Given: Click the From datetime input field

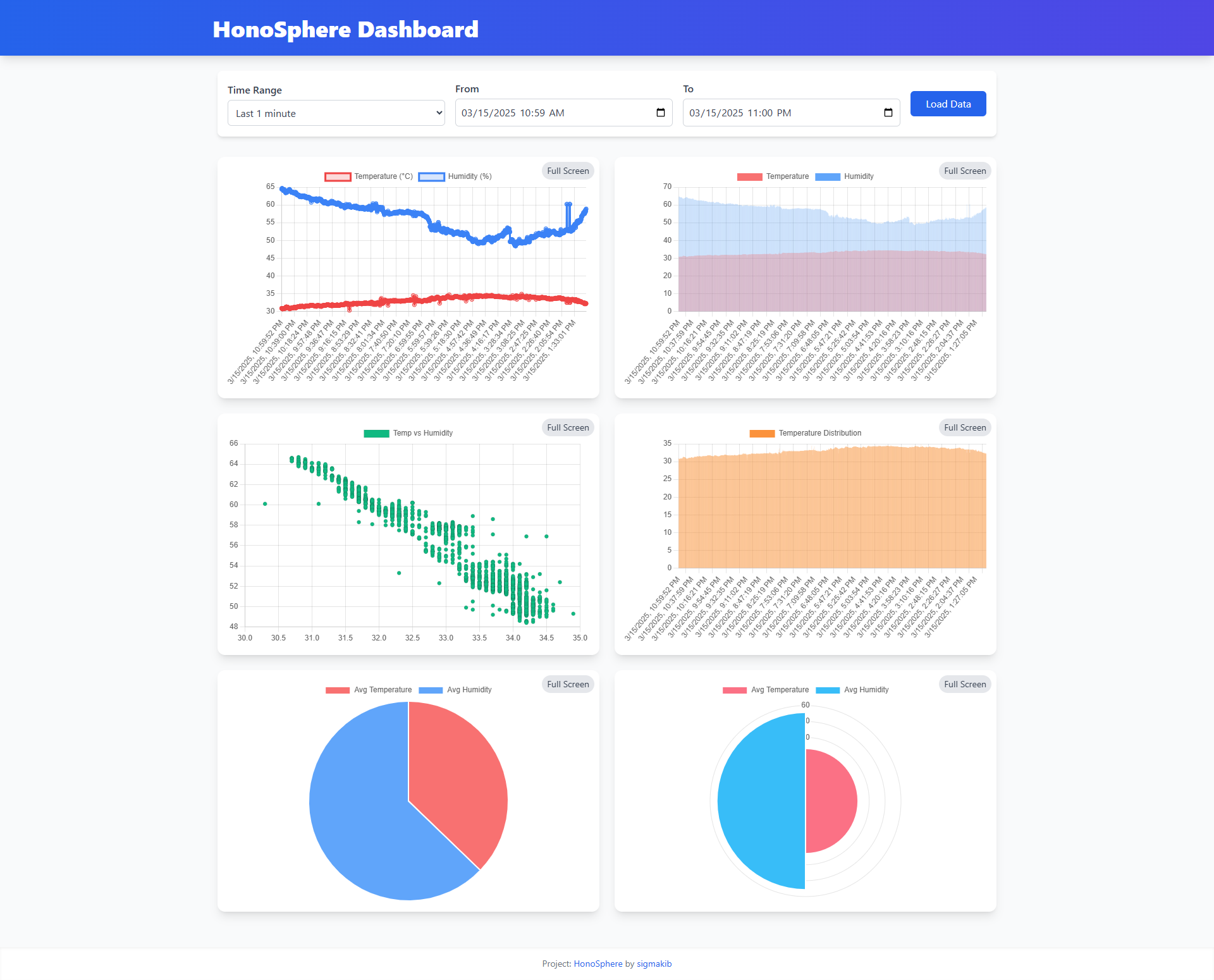Looking at the screenshot, I should tap(564, 113).
